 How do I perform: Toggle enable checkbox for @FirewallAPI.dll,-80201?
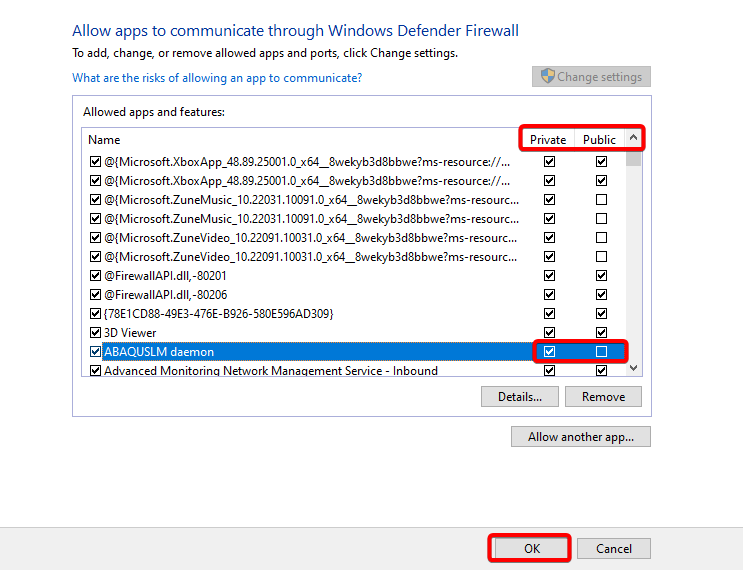[x=95, y=276]
